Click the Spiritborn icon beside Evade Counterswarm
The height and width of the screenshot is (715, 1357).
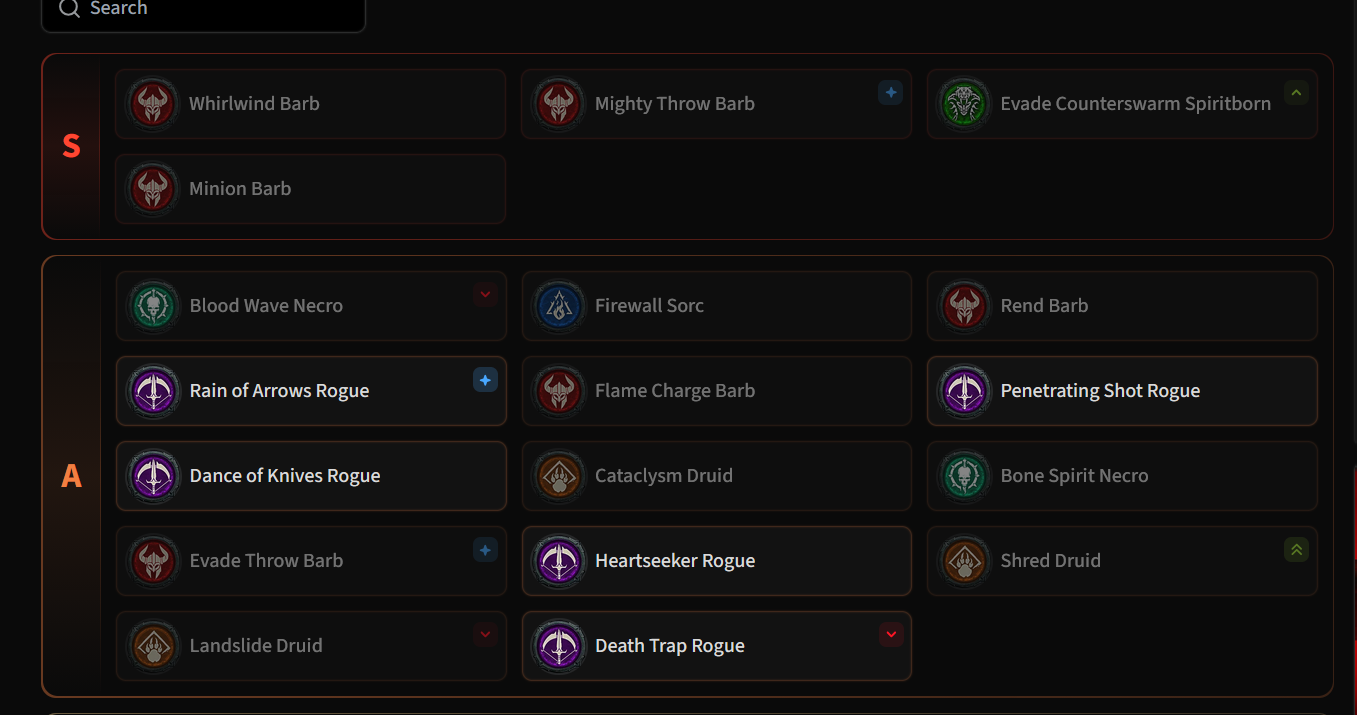point(965,104)
